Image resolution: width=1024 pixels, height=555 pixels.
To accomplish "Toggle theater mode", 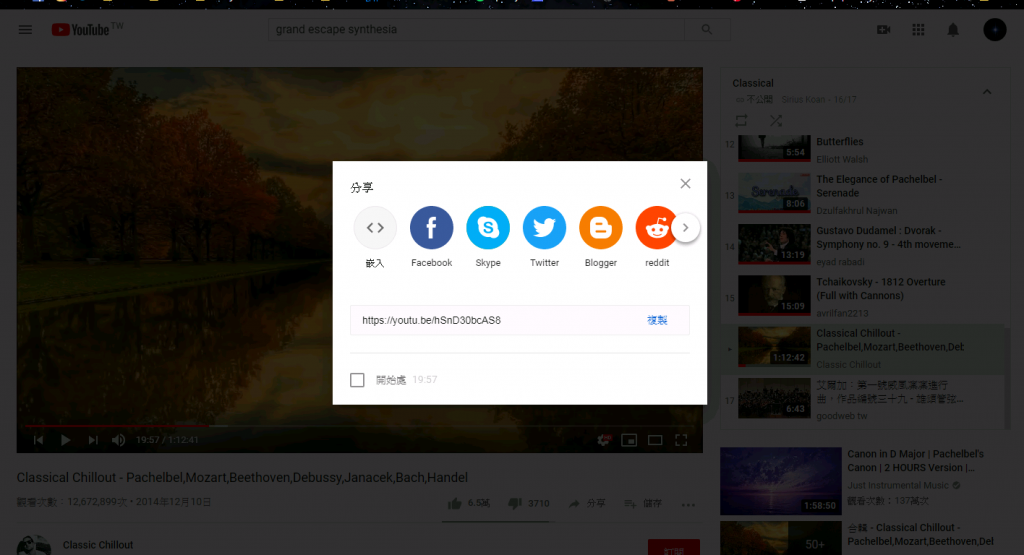I will point(655,440).
